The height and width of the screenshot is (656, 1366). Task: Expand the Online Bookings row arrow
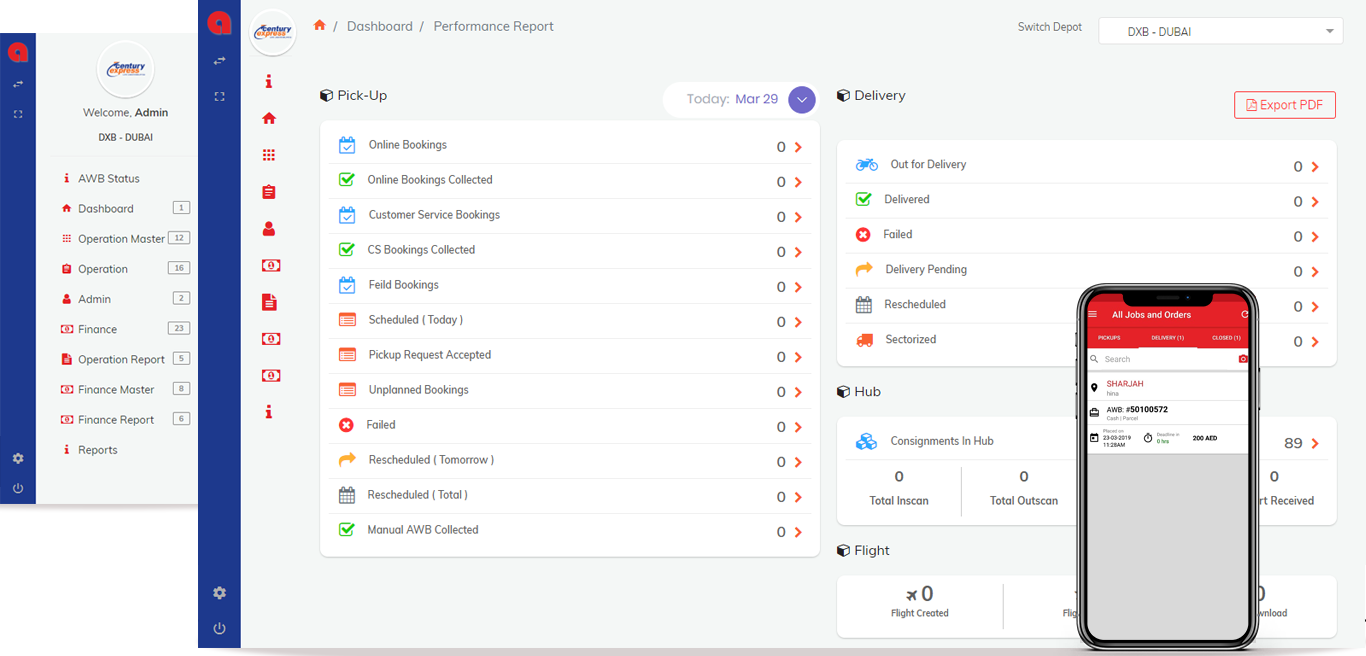coord(798,148)
